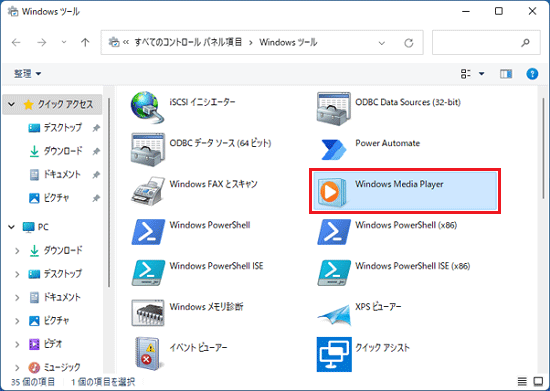Select the イベント ビューアー icon

click(x=148, y=354)
